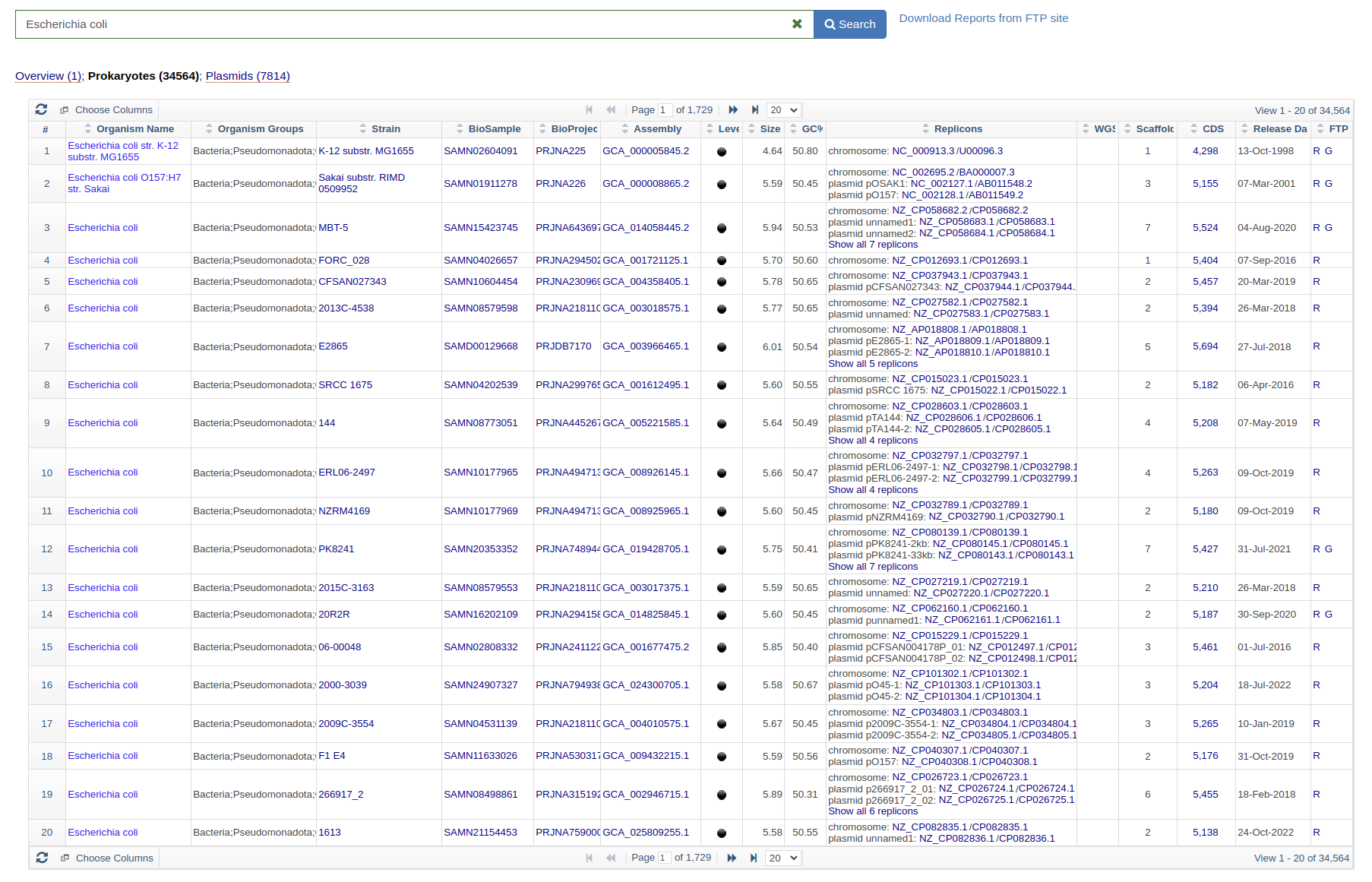
Task: Go to next page using top pager icon
Action: tap(733, 110)
